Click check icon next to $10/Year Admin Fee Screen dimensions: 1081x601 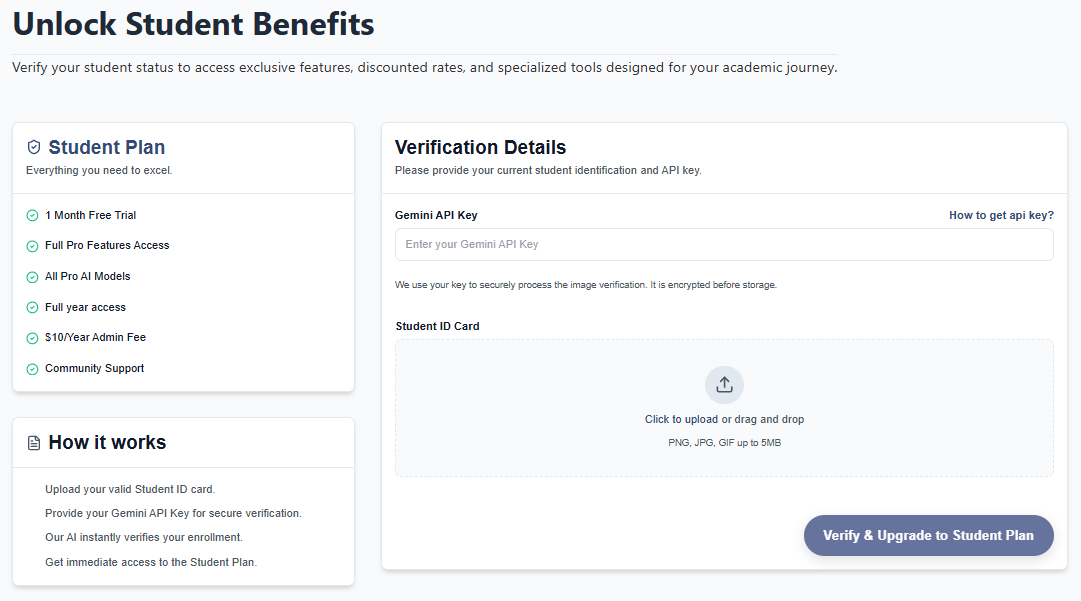pos(32,338)
